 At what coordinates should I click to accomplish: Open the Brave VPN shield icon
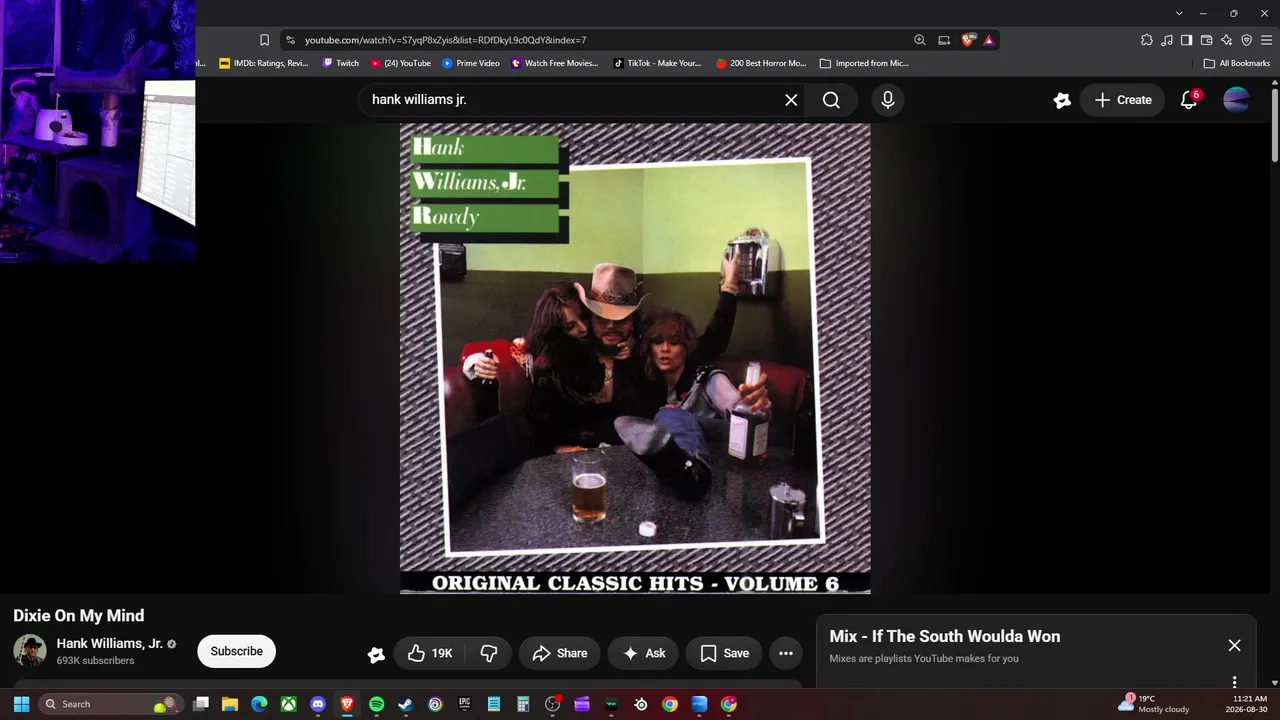coord(1246,40)
